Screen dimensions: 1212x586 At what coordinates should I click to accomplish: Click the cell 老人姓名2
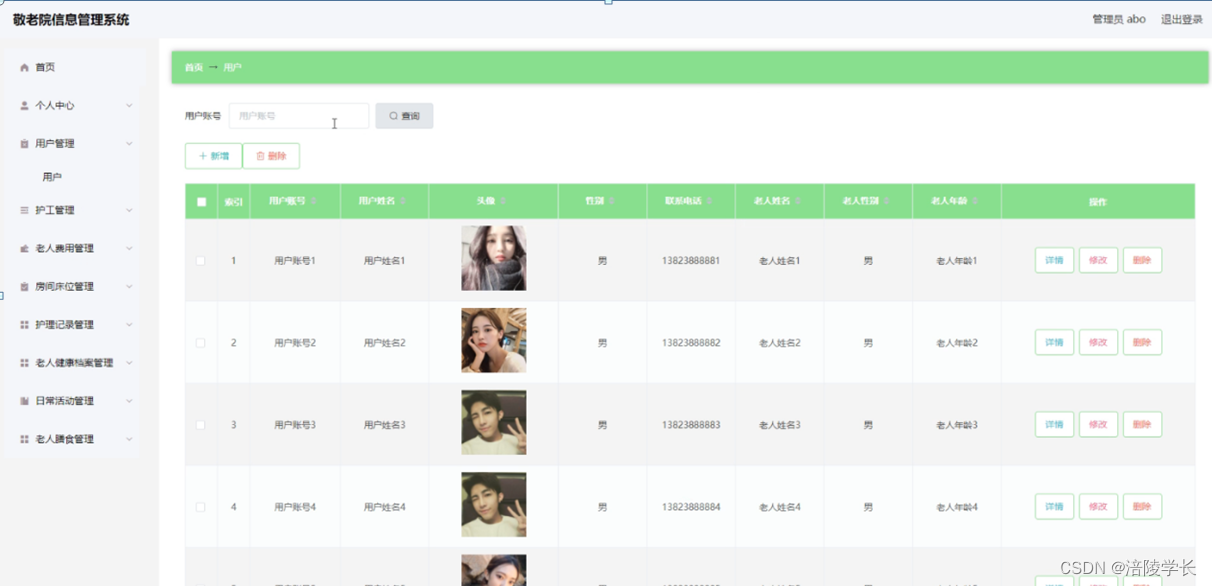[780, 343]
